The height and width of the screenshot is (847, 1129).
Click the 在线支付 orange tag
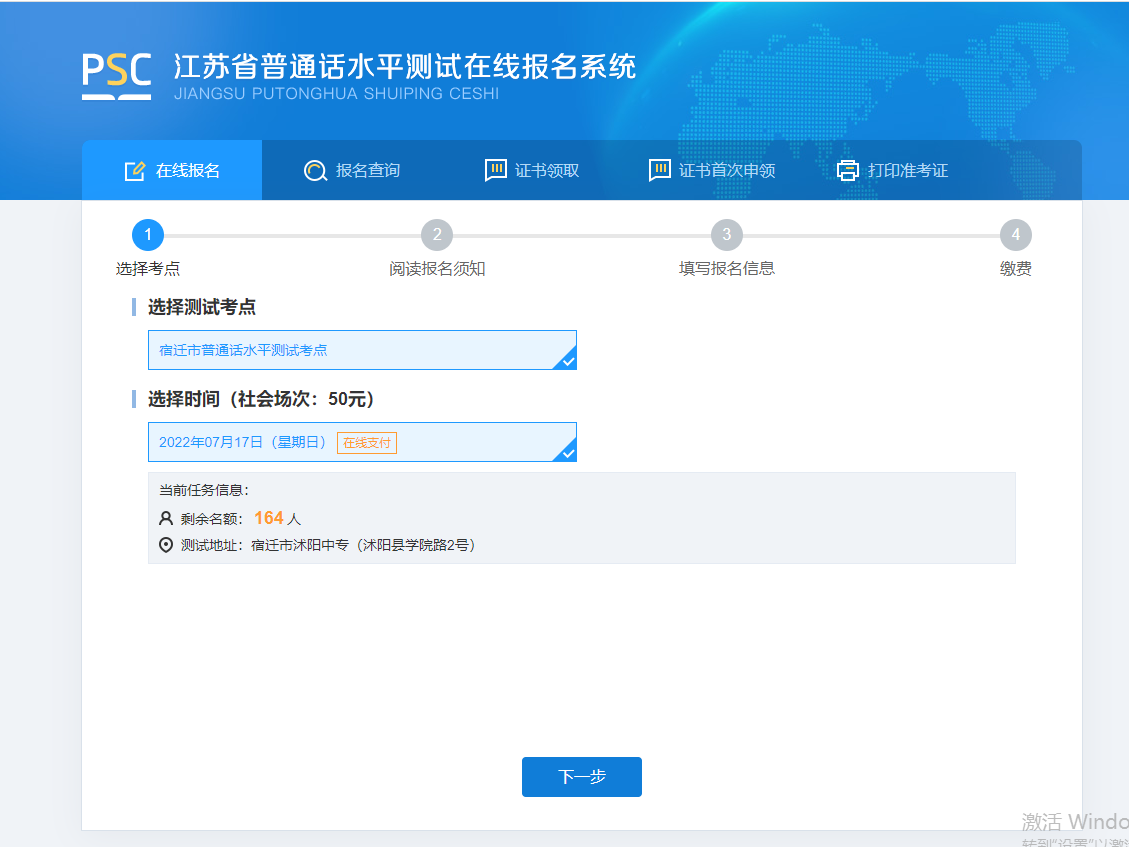pyautogui.click(x=367, y=443)
